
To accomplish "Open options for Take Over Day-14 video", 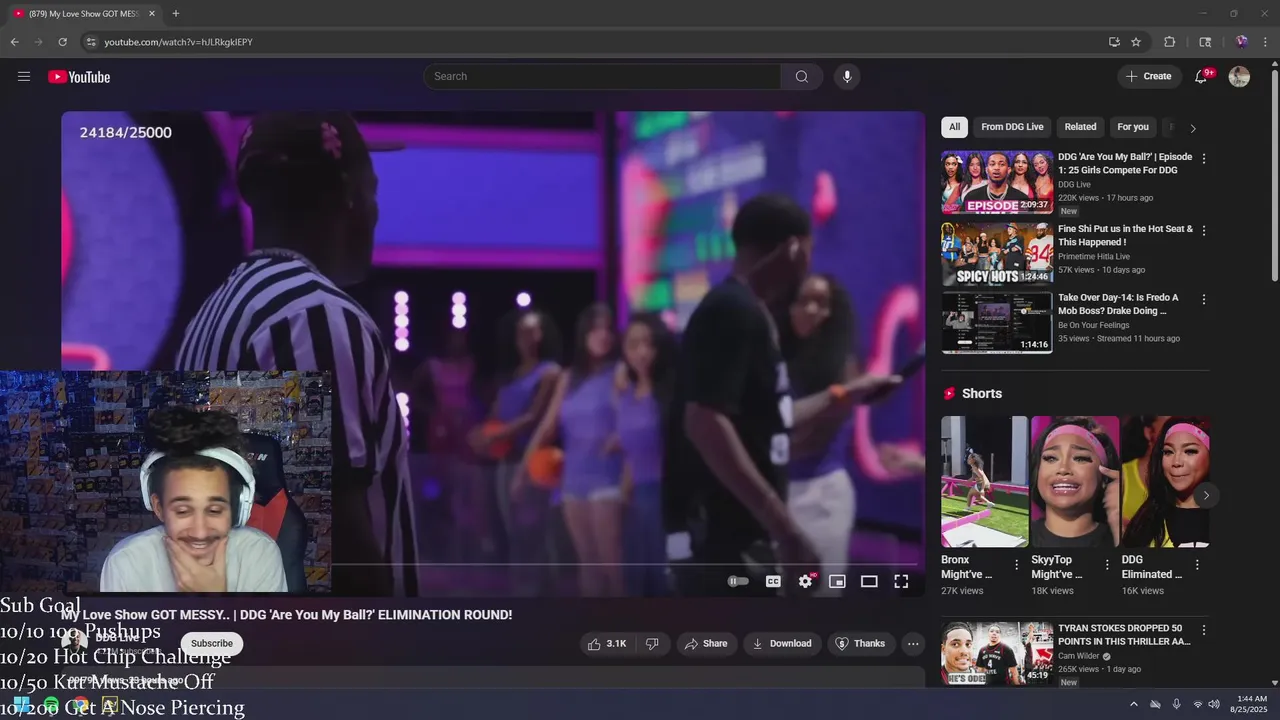I will click(x=1204, y=299).
